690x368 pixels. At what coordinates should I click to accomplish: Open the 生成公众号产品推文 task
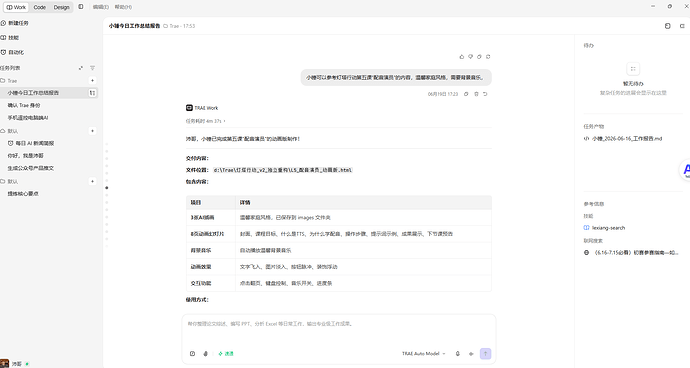pos(30,168)
